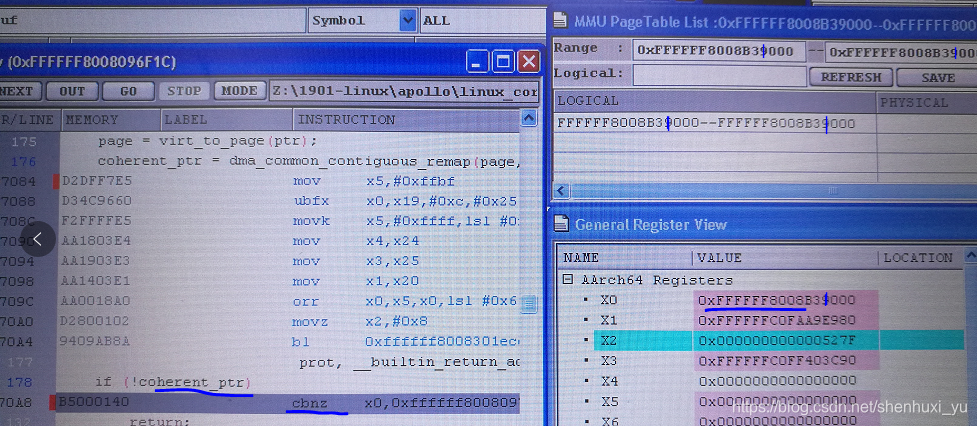977x426 pixels.
Task: Click the X1 value 0xFFFFFFC0FAA9E980
Action: click(x=776, y=321)
